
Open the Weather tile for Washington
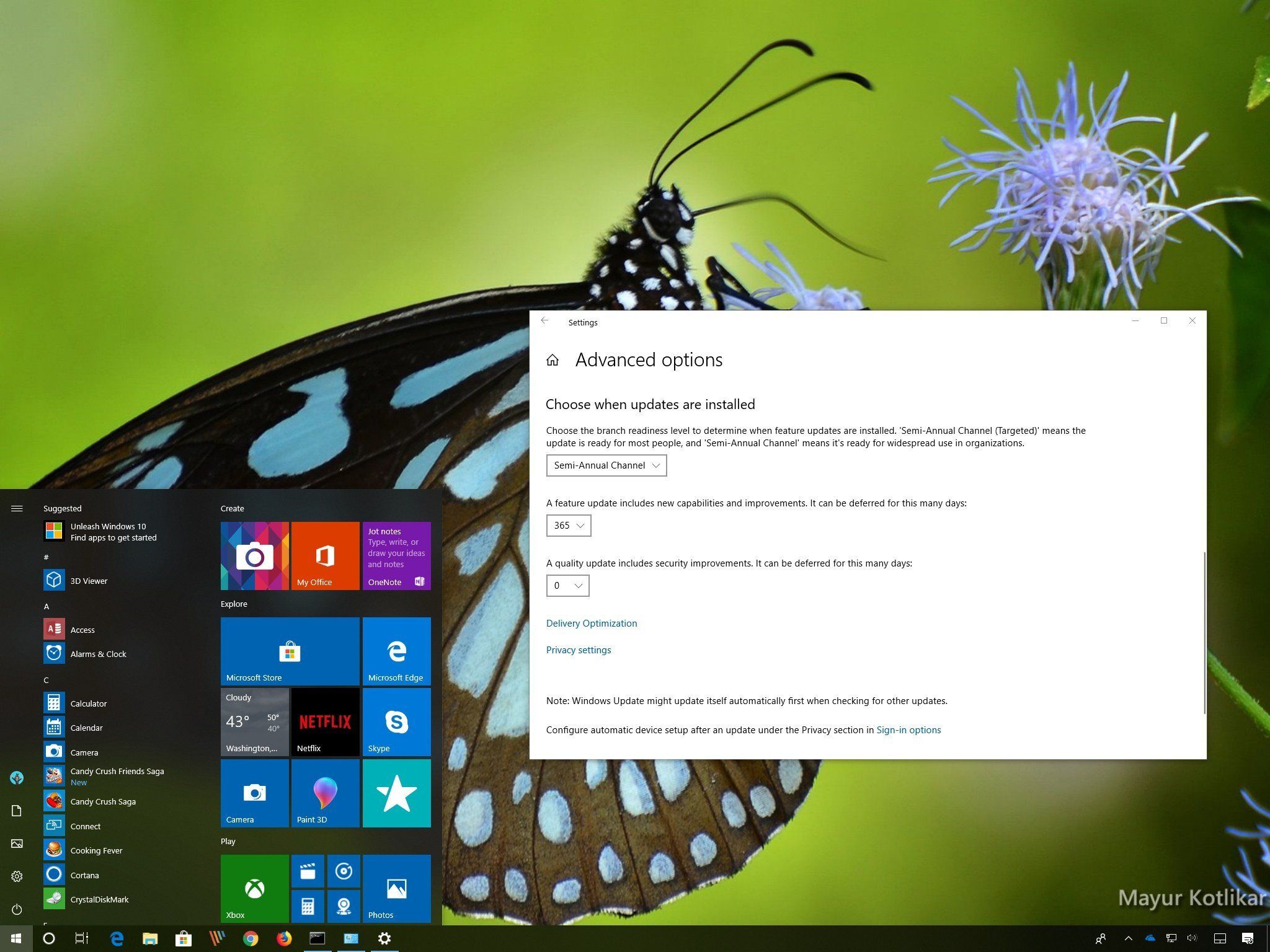coord(255,722)
